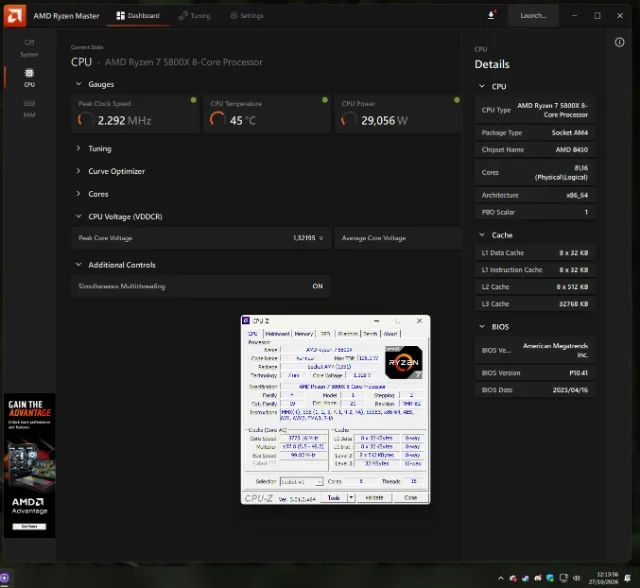Select the Memory tab in CPU-Z
640x588 pixels.
tap(304, 334)
